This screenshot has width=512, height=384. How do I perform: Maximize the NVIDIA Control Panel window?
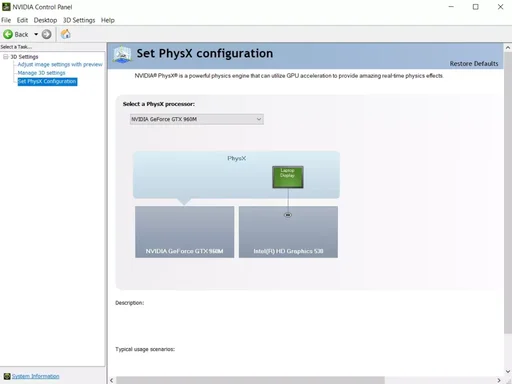point(476,7)
